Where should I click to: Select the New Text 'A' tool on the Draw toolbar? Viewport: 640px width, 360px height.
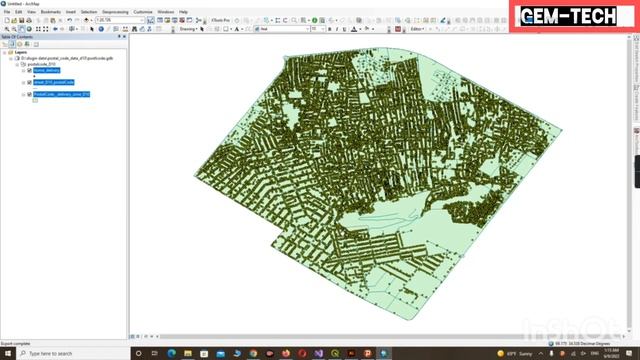(x=236, y=29)
